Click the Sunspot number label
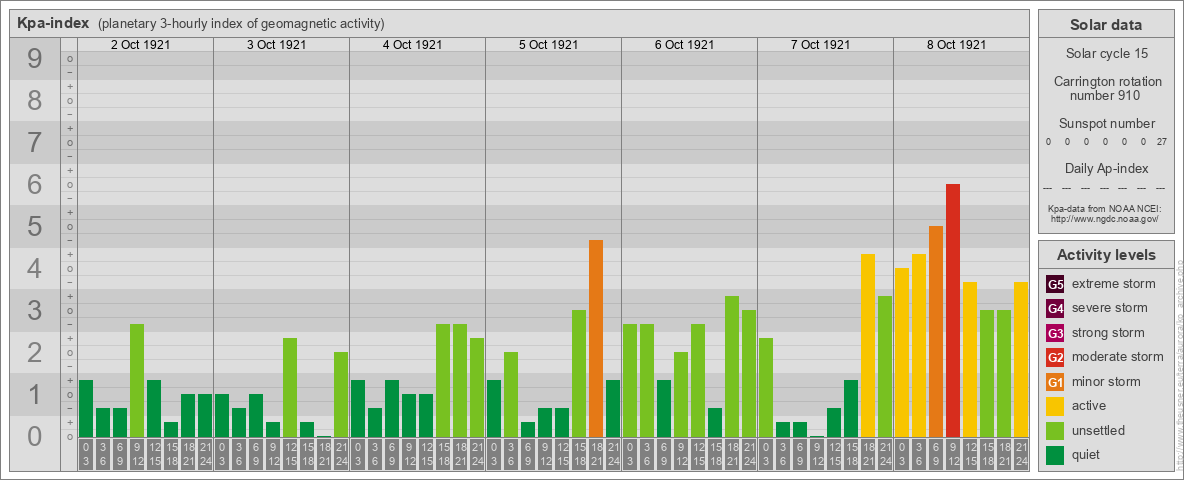Viewport: 1184px width, 480px height. (1106, 124)
